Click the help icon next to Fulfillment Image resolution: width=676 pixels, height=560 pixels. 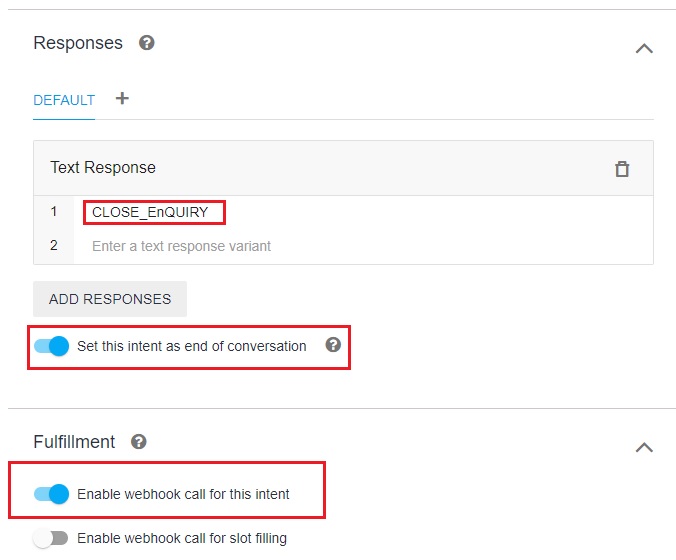tap(139, 441)
